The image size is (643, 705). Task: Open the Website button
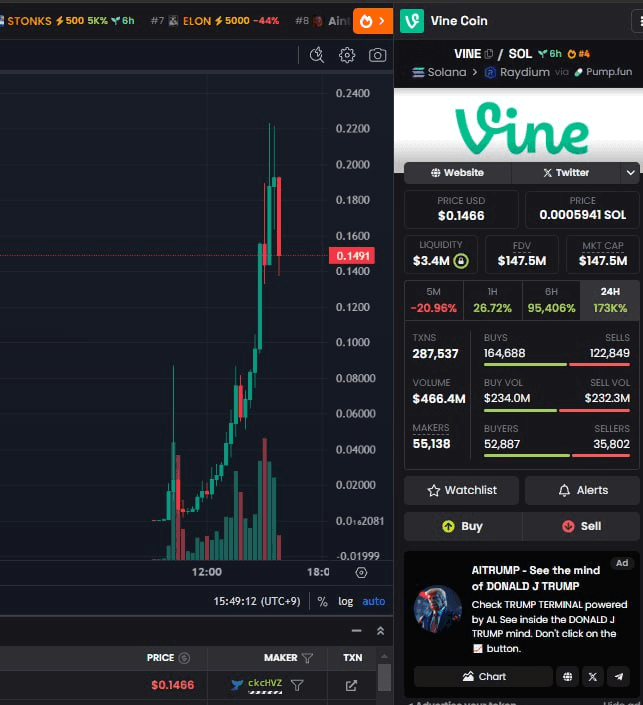click(x=457, y=173)
